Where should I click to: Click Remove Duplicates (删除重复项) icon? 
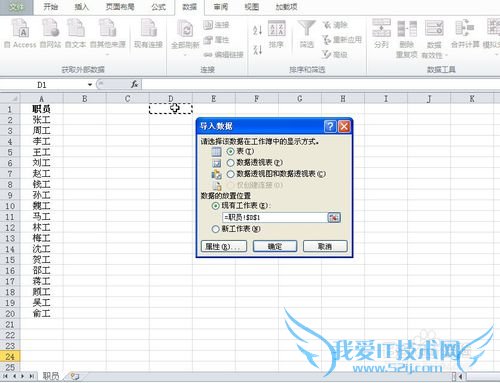click(407, 38)
